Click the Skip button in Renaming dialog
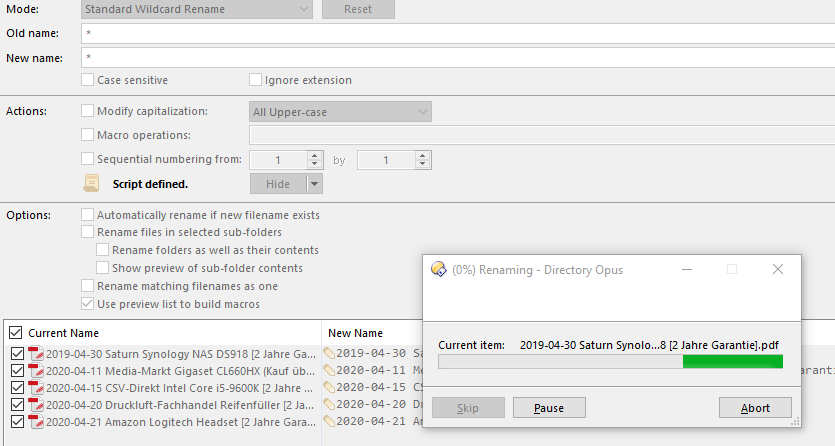 pyautogui.click(x=468, y=408)
